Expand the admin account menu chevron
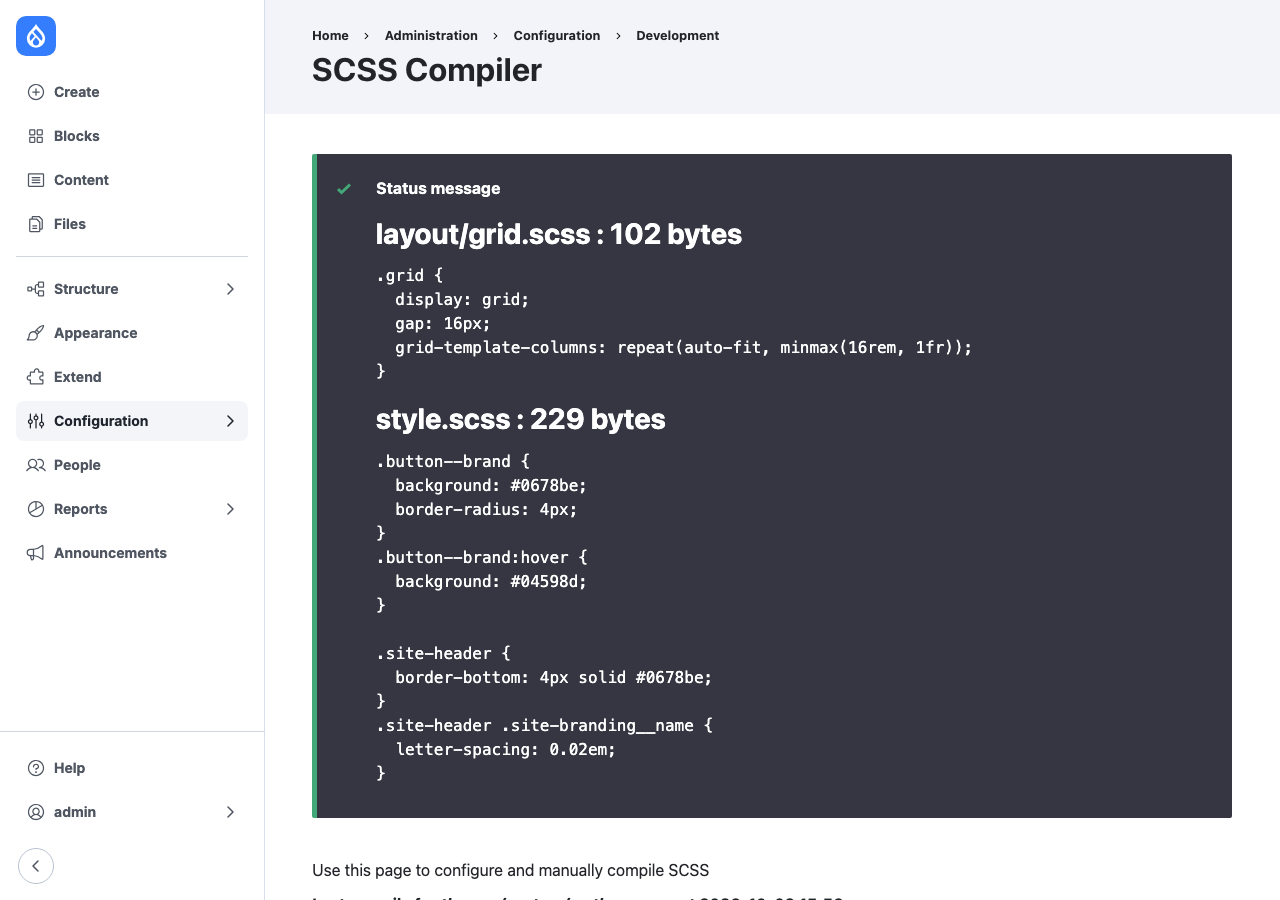 click(x=230, y=812)
